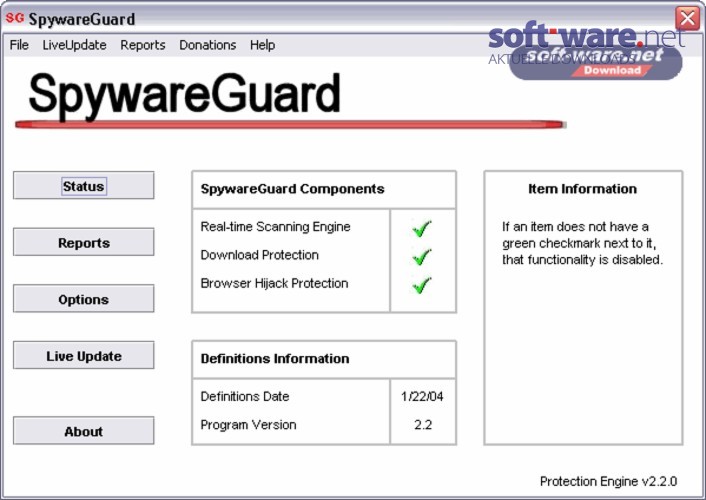Click the 1/22/04 date value
This screenshot has width=706, height=500.
[x=422, y=396]
